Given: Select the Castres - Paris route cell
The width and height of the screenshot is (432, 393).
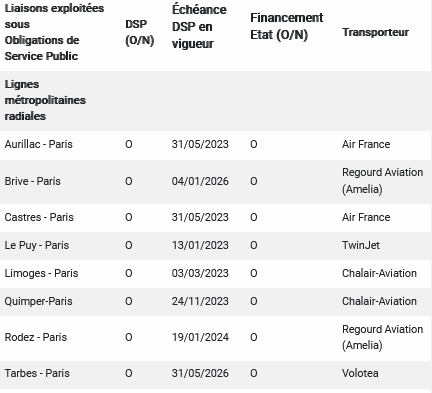Looking at the screenshot, I should pyautogui.click(x=39, y=217).
